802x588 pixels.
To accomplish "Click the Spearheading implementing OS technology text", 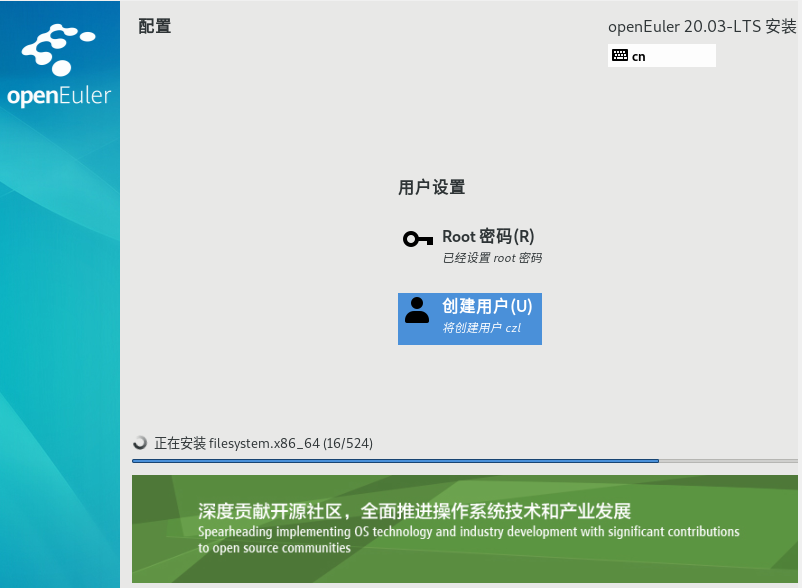I will coord(469,539).
